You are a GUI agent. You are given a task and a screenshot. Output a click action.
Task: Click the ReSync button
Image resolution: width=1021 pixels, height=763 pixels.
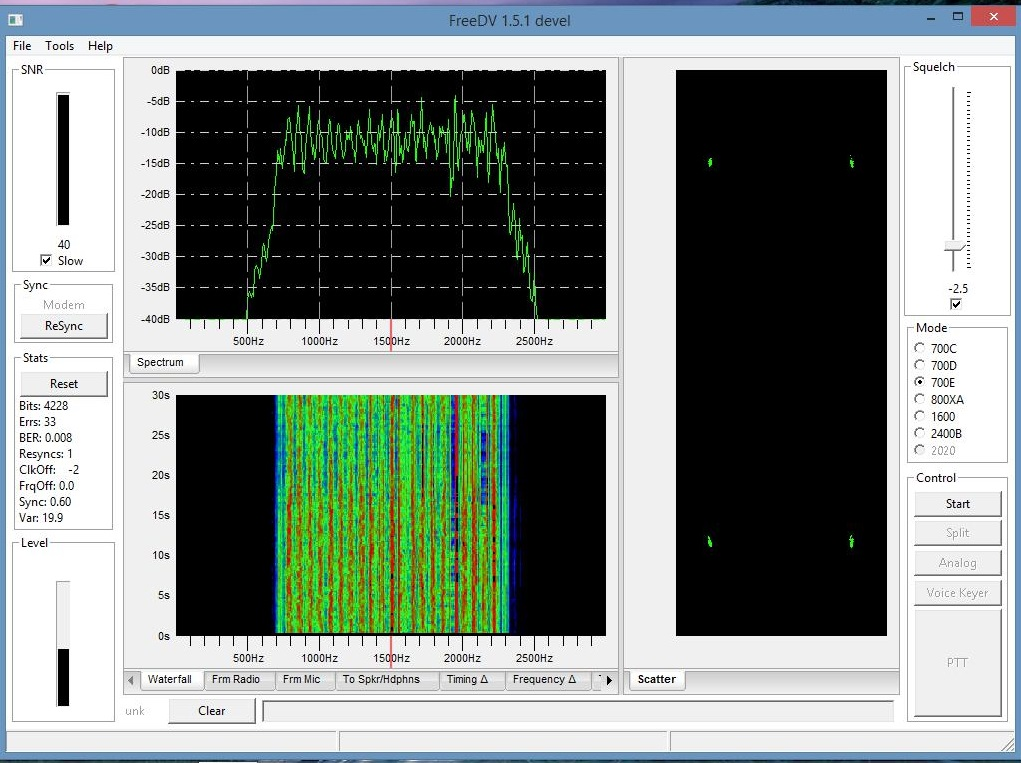[x=64, y=326]
